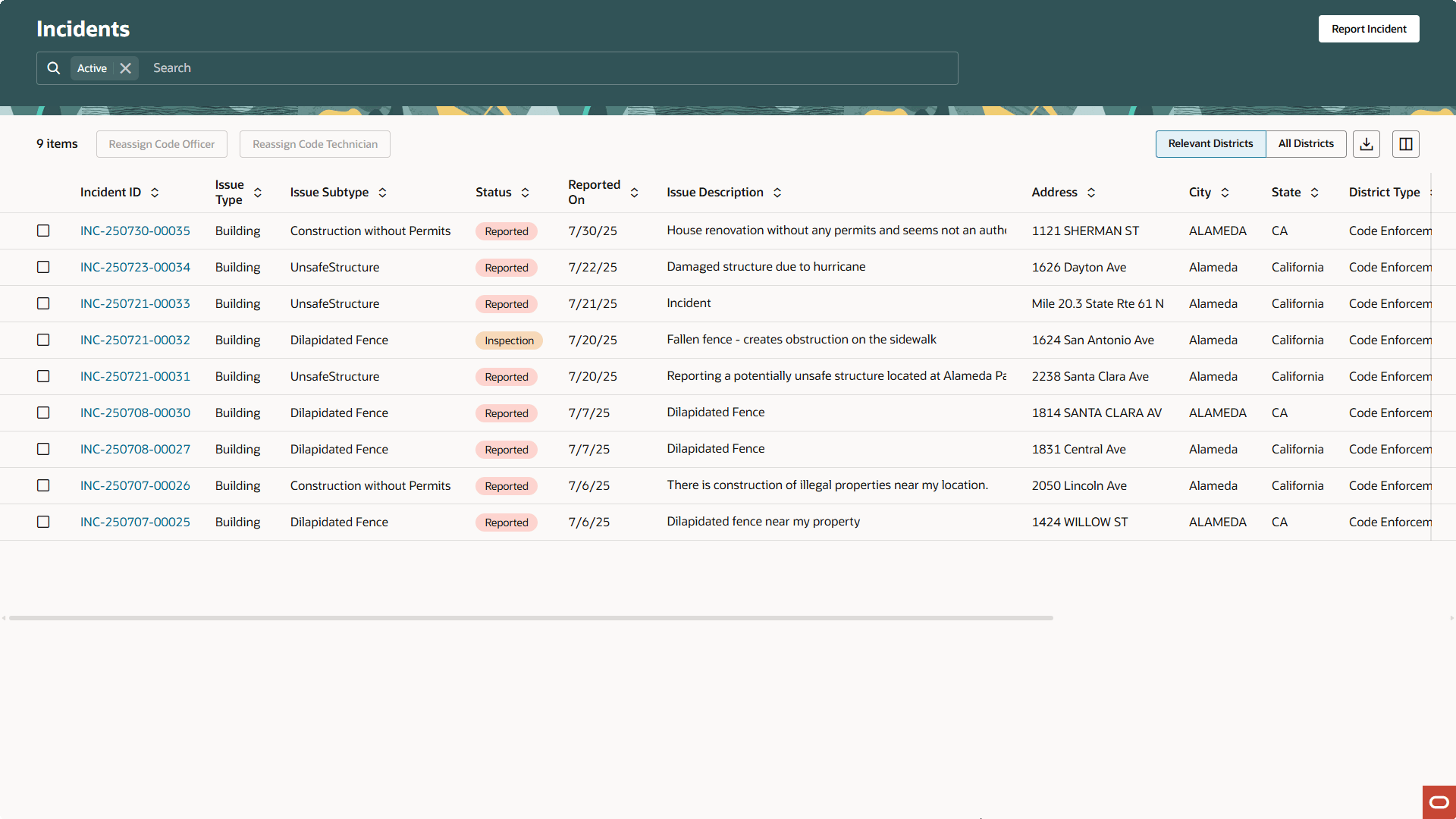
Task: Click the download export icon
Action: click(1366, 144)
